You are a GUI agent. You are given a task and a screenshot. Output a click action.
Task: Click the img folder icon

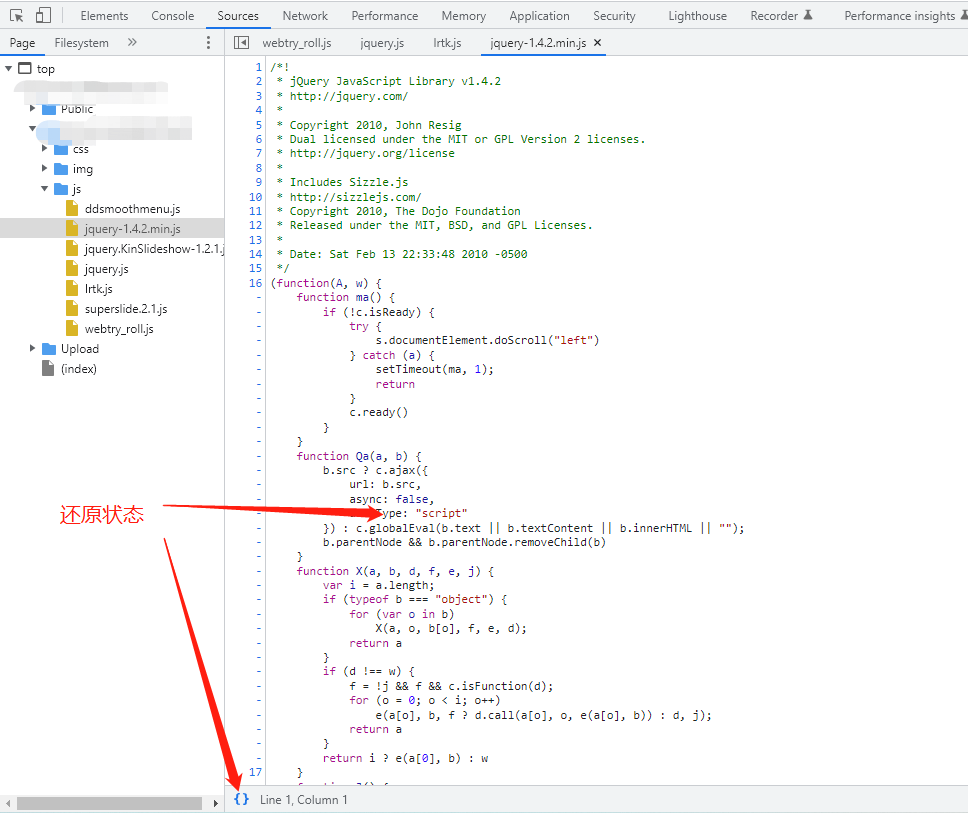pyautogui.click(x=61, y=169)
